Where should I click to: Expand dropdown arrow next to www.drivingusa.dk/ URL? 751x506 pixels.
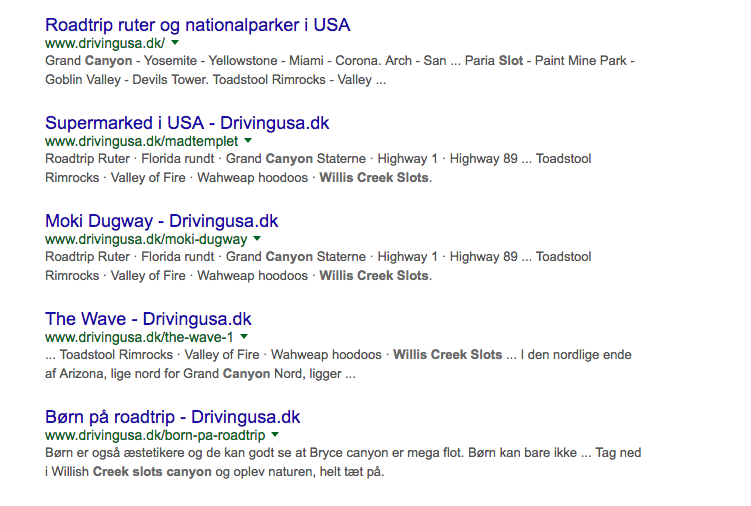[x=175, y=43]
